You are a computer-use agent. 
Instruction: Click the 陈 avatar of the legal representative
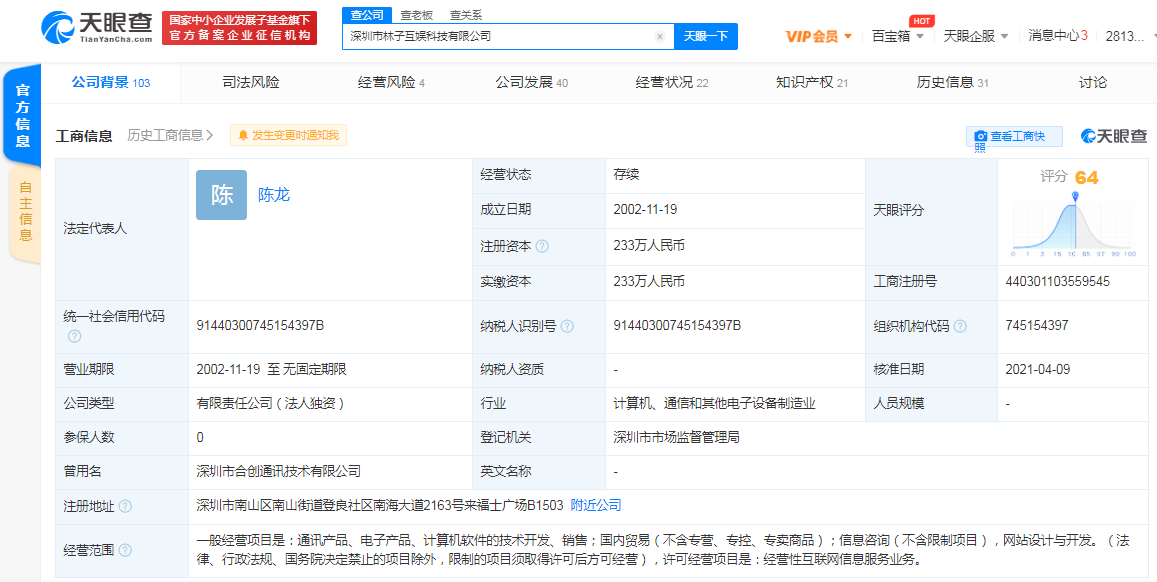tap(221, 195)
